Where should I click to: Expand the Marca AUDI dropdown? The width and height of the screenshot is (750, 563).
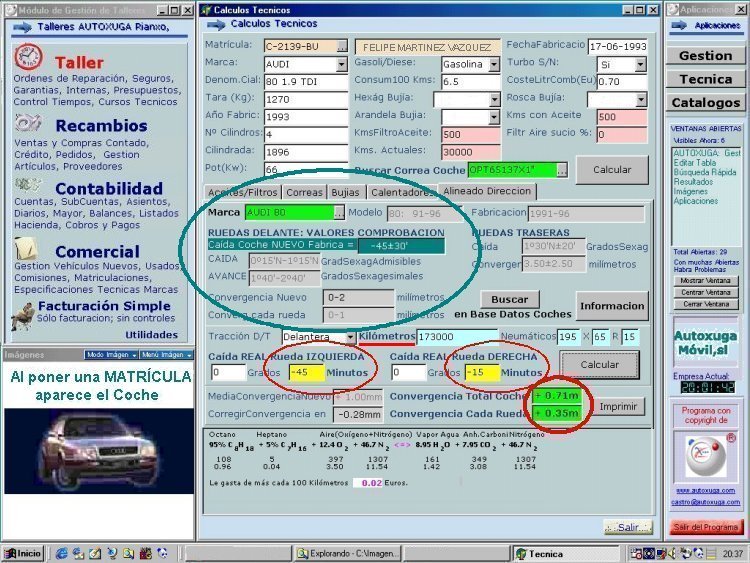pyautogui.click(x=342, y=64)
